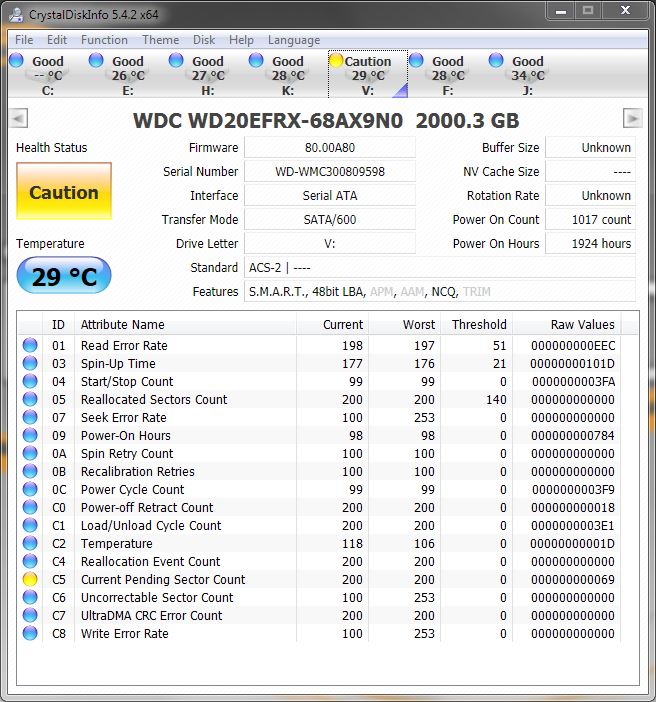Click the blue status orb for C: drive
656x702 pixels.
(x=16, y=60)
